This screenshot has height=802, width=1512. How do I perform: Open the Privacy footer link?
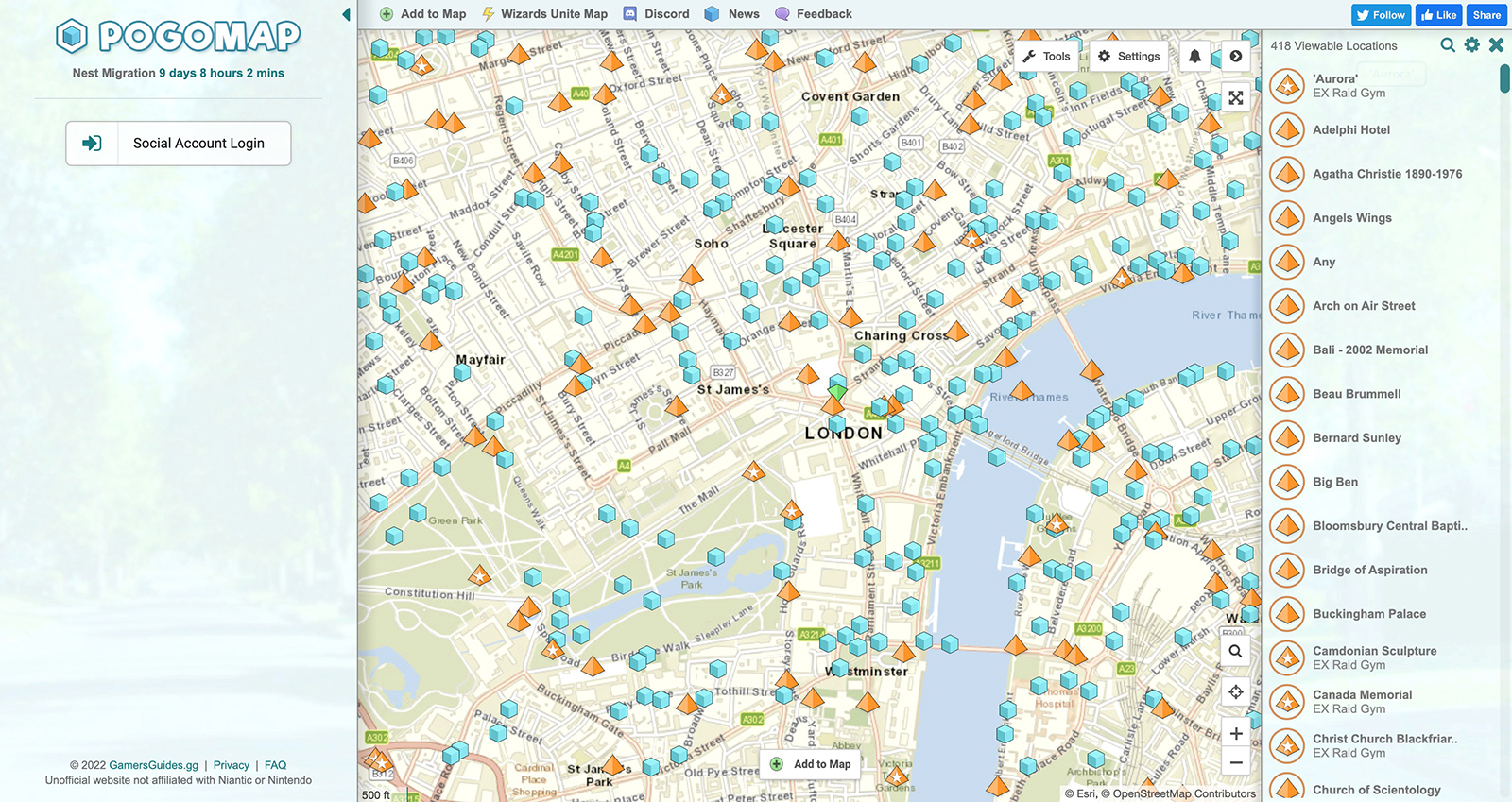pyautogui.click(x=232, y=765)
